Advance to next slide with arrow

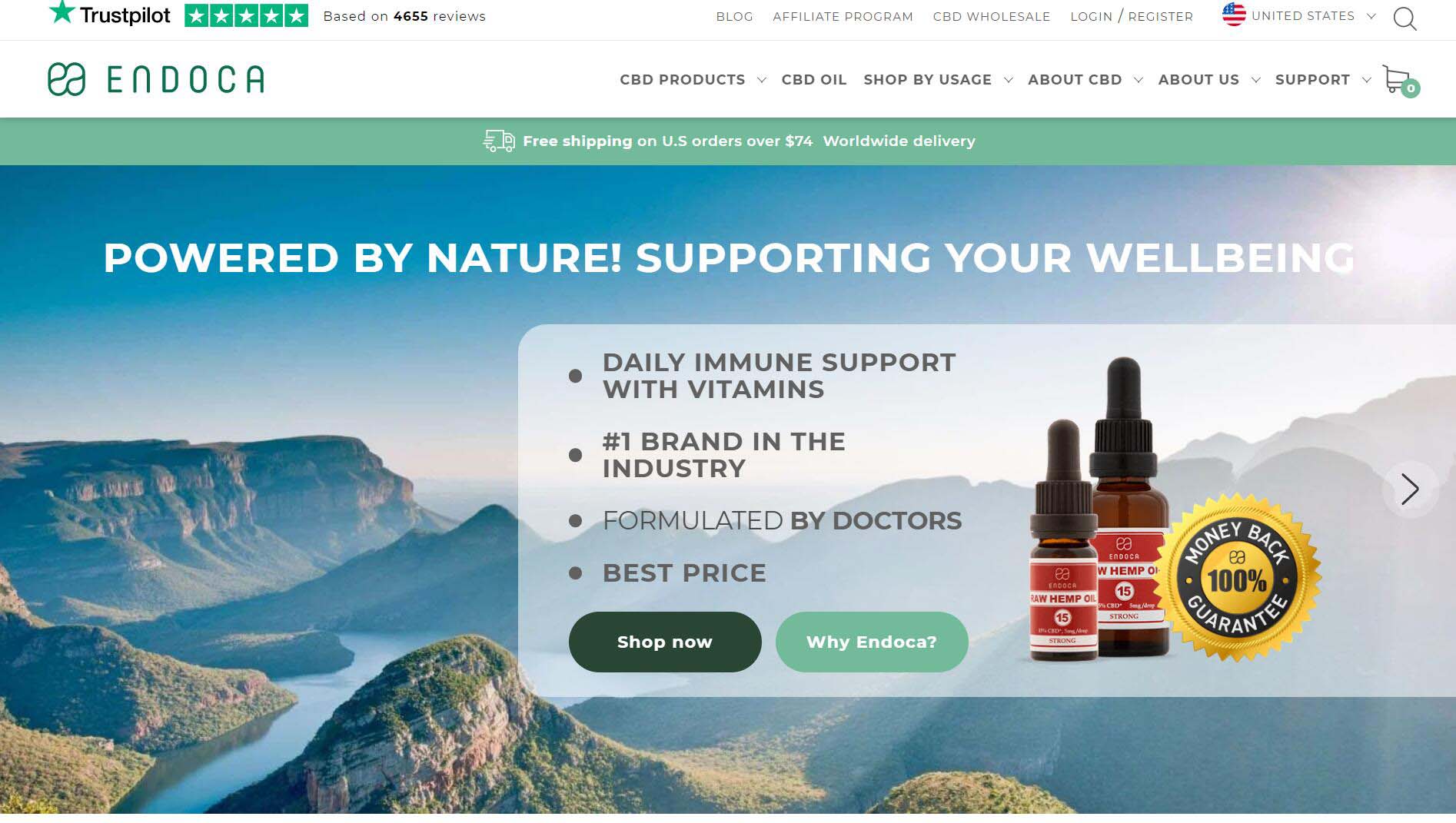point(1410,489)
